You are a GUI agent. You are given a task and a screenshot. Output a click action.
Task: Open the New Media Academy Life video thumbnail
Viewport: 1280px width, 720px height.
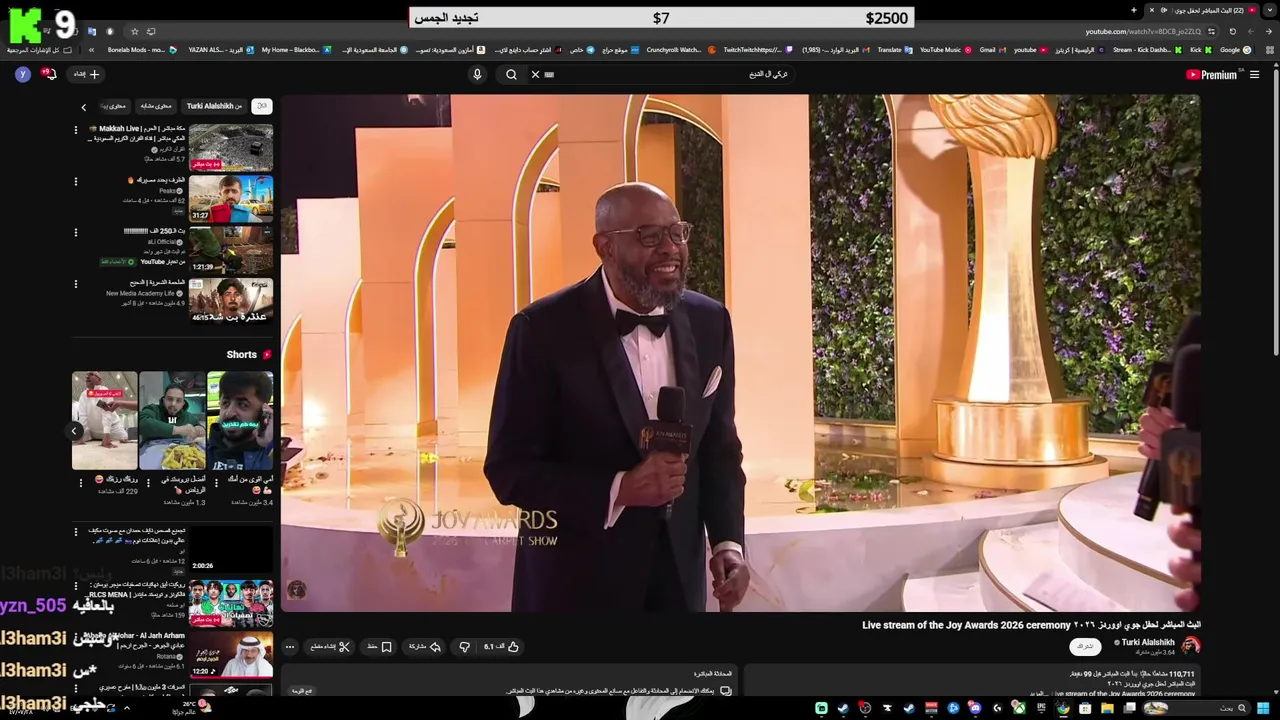[231, 300]
